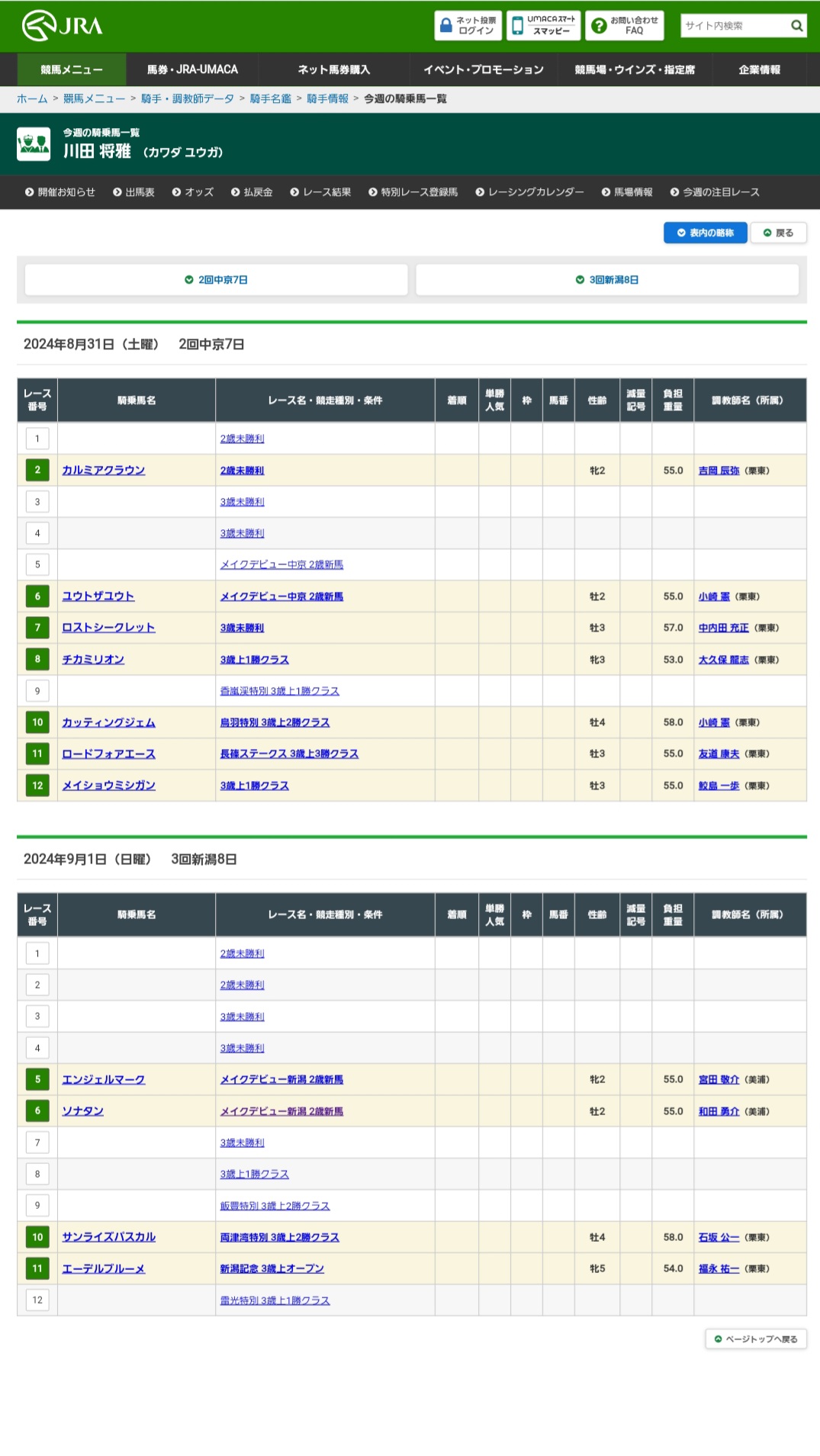Open trainer 友道 康夫 link
The width and height of the screenshot is (820, 1456).
point(719,754)
